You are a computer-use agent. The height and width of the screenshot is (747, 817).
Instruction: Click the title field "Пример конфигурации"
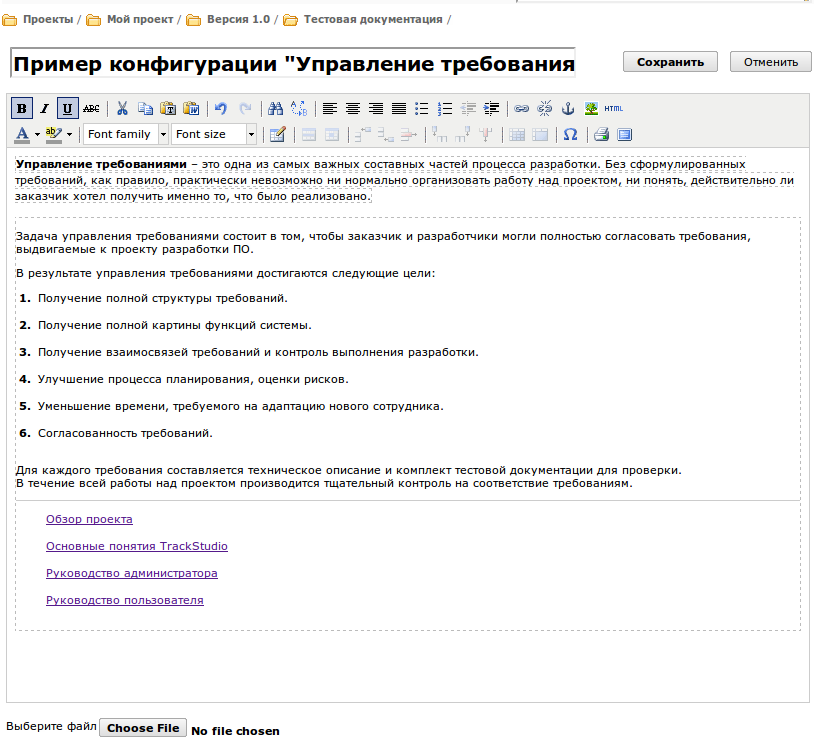point(293,63)
